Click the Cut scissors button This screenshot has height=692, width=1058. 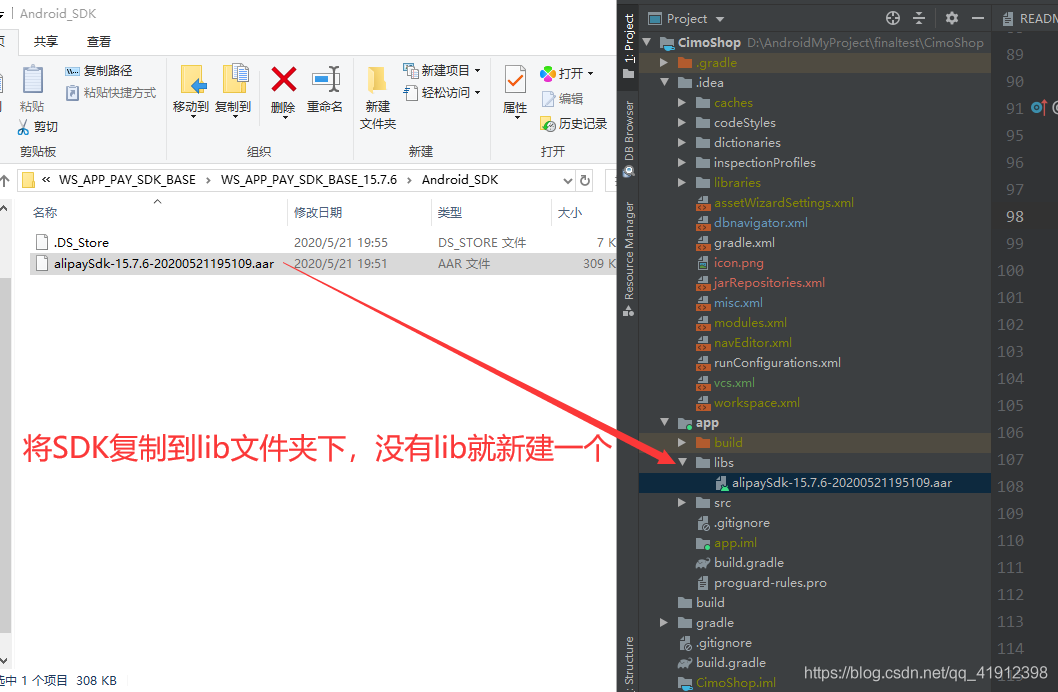click(38, 127)
